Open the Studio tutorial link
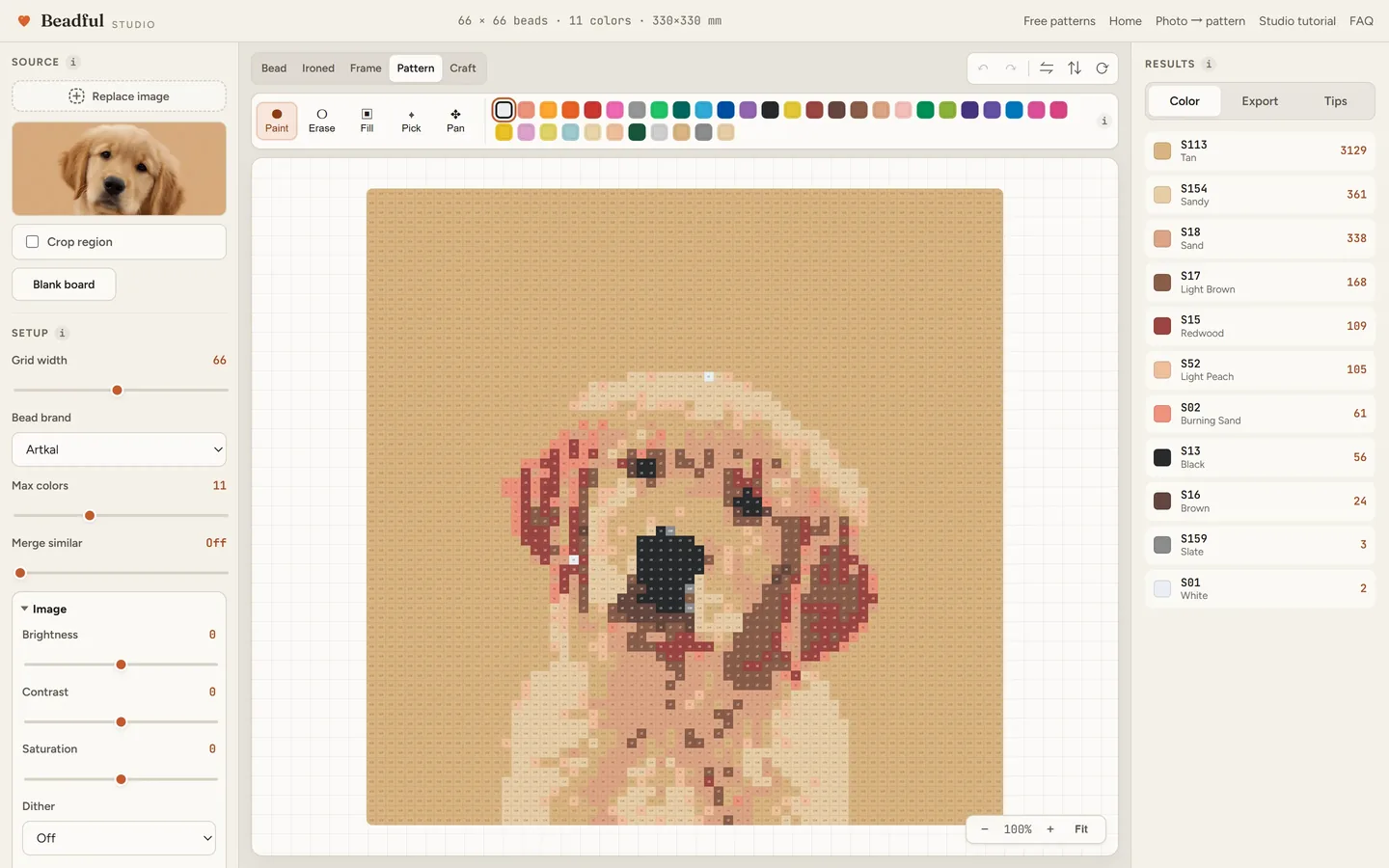 [1297, 21]
